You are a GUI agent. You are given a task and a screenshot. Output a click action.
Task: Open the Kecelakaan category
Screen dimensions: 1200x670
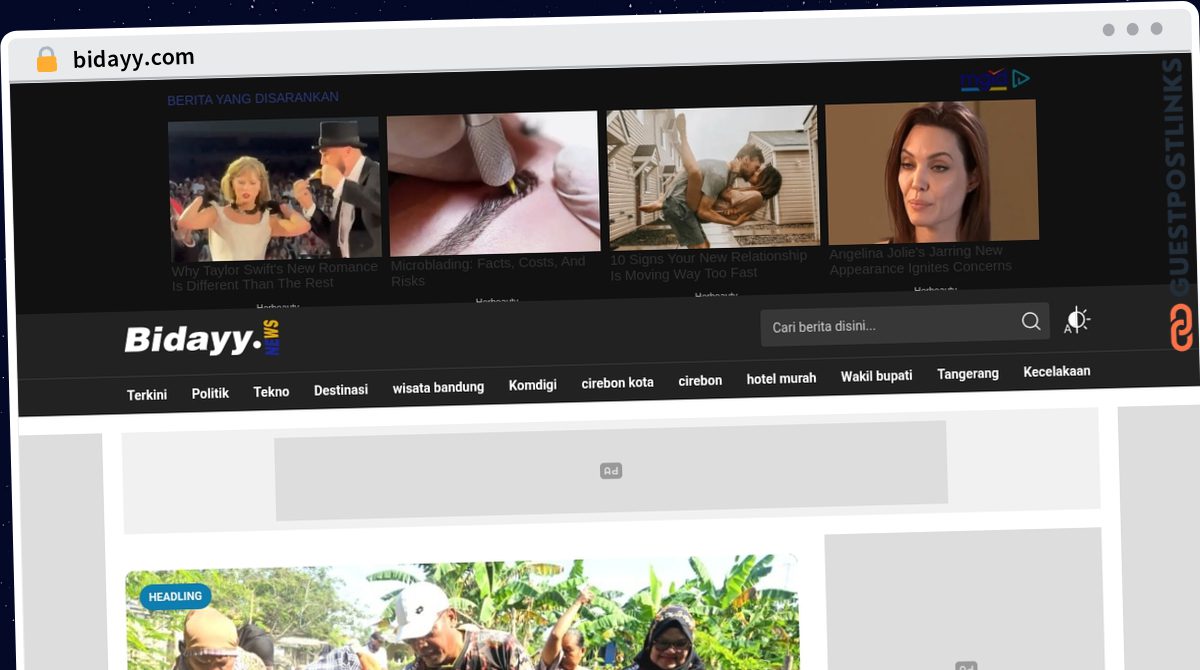(x=1056, y=371)
